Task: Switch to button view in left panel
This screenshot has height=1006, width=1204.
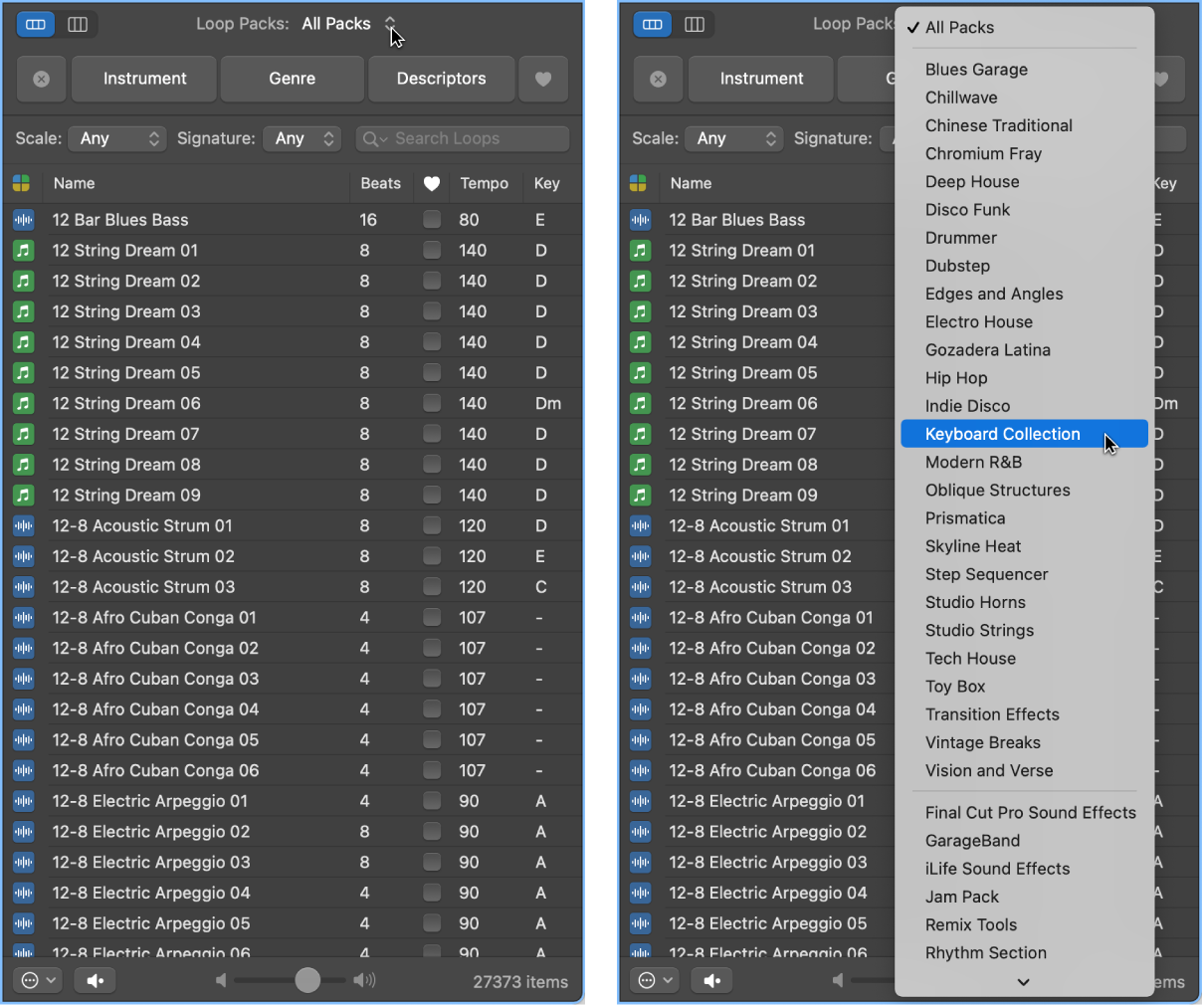Action: pyautogui.click(x=36, y=25)
